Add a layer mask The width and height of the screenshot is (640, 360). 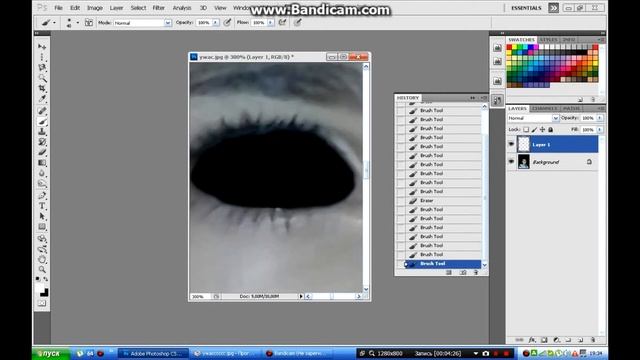(x=544, y=340)
